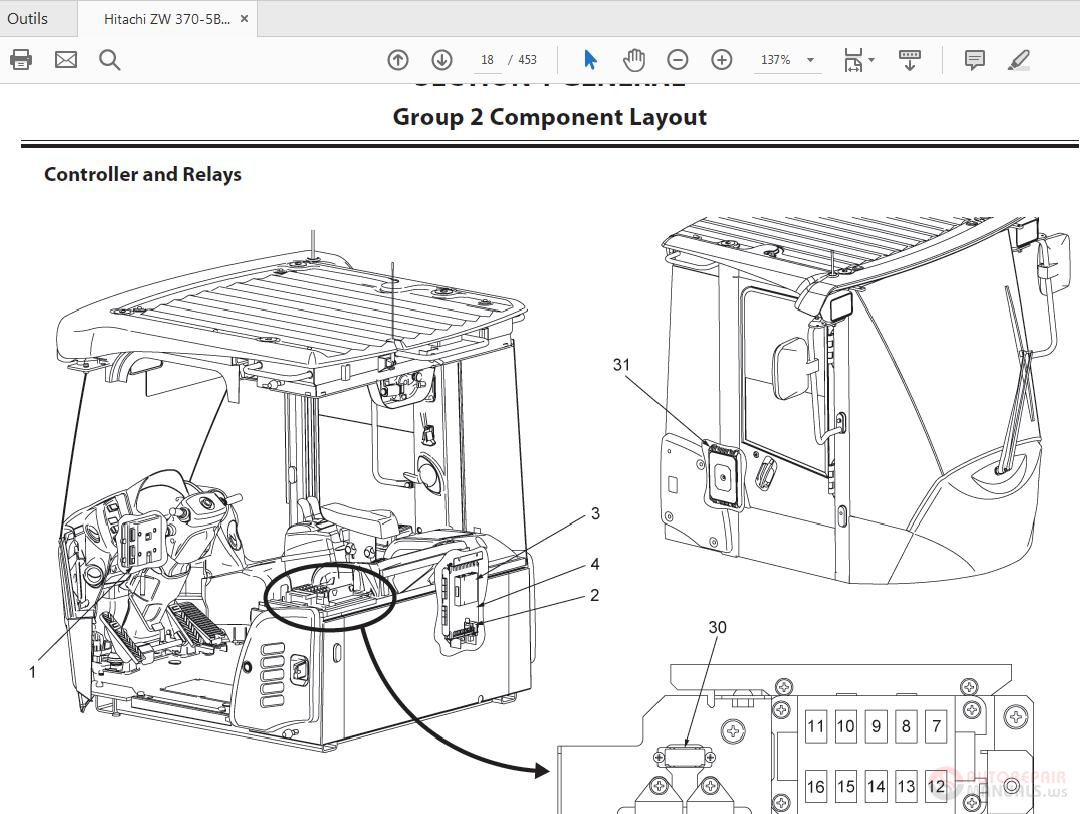Go to next page with down arrow icon

[441, 60]
